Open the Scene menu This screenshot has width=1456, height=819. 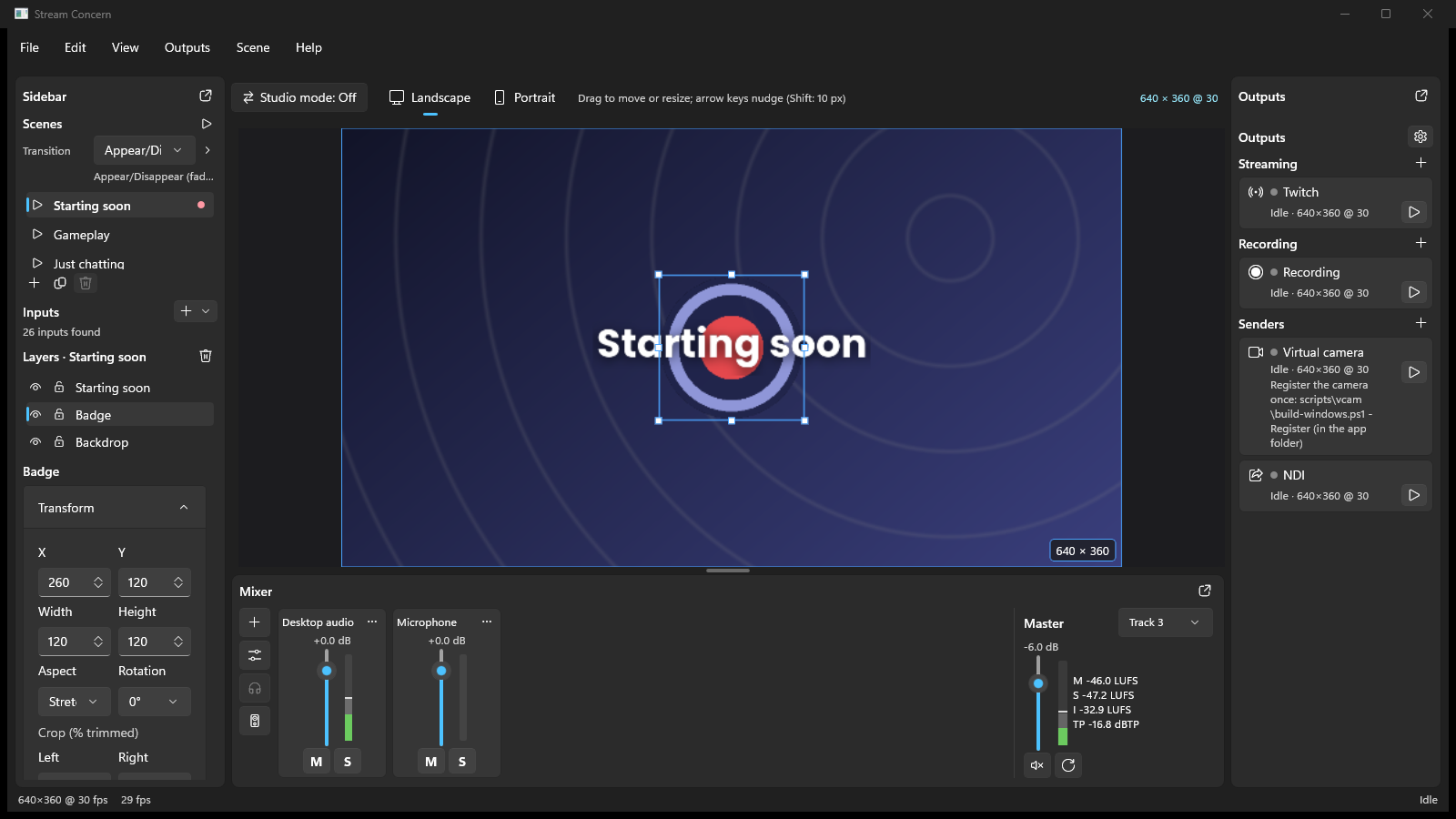[253, 47]
